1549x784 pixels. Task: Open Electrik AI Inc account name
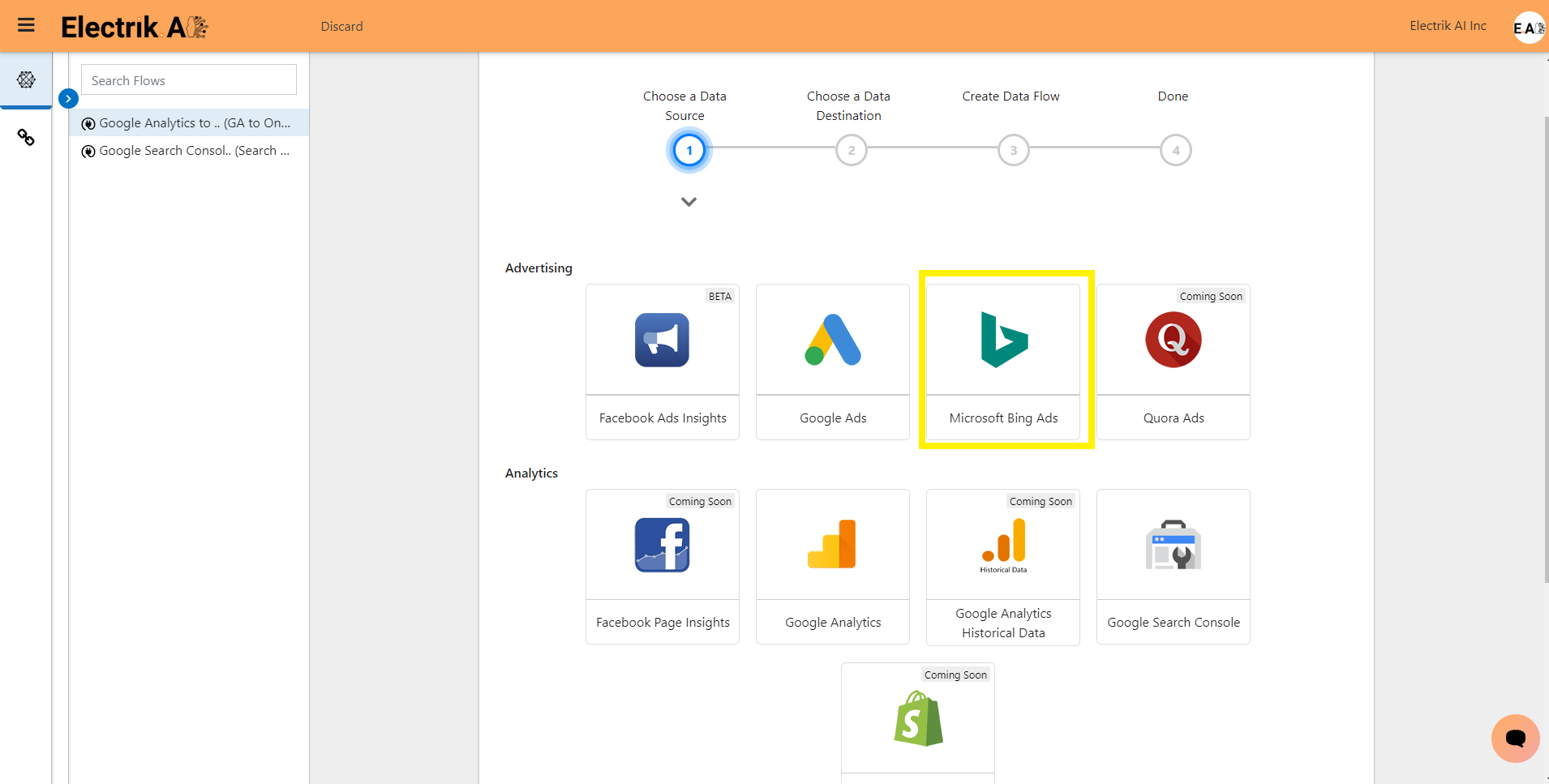point(1448,26)
